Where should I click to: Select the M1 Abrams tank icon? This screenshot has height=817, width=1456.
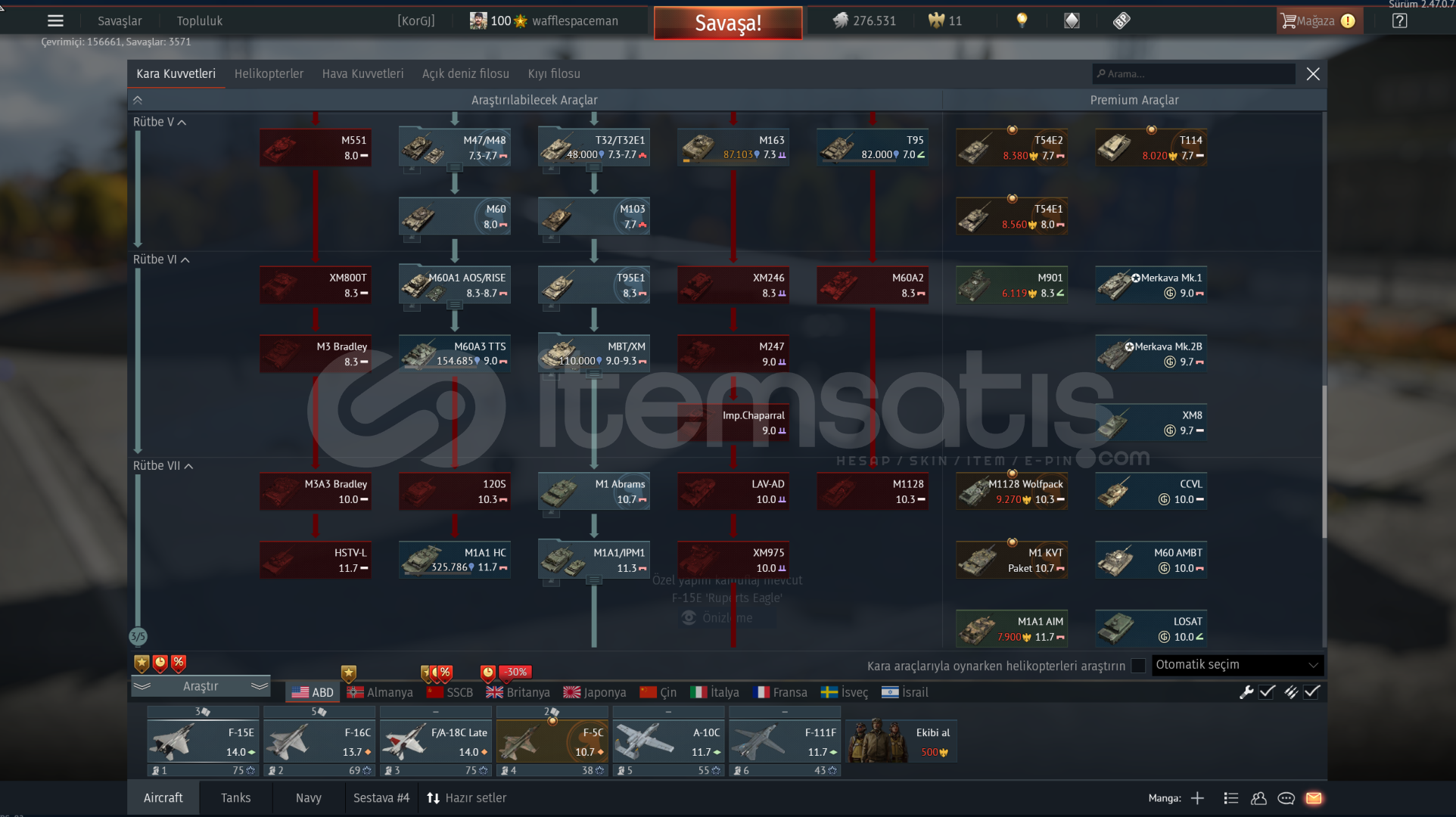point(559,492)
